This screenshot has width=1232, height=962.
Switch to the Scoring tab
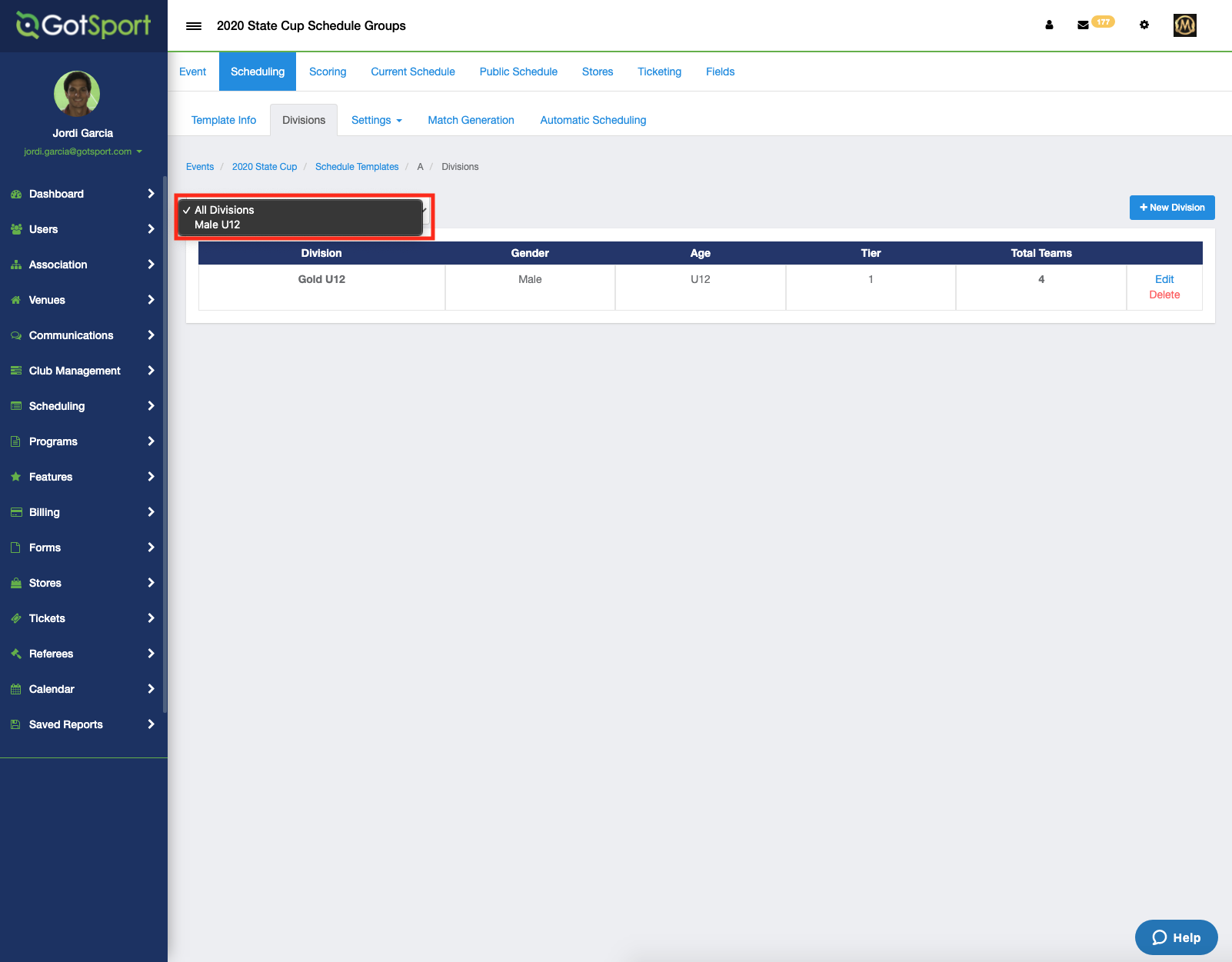coord(328,72)
